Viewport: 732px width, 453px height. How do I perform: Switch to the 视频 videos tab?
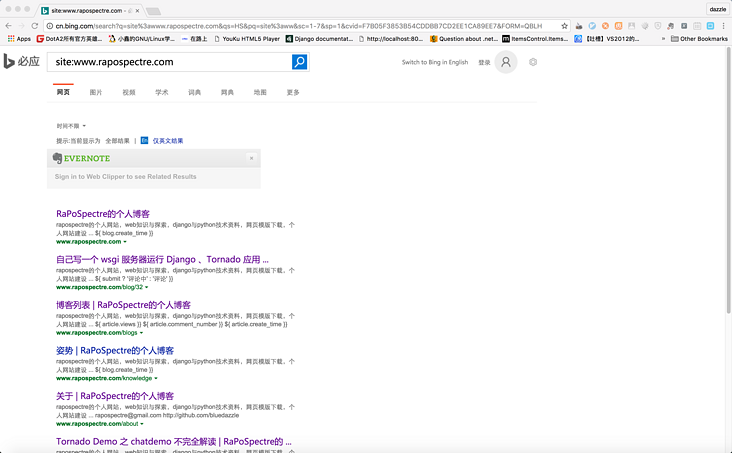129,92
